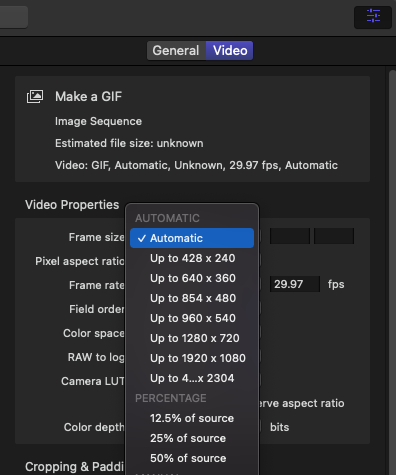Pick Up to 854 x 480 option
The height and width of the screenshot is (475, 396).
[x=192, y=298]
